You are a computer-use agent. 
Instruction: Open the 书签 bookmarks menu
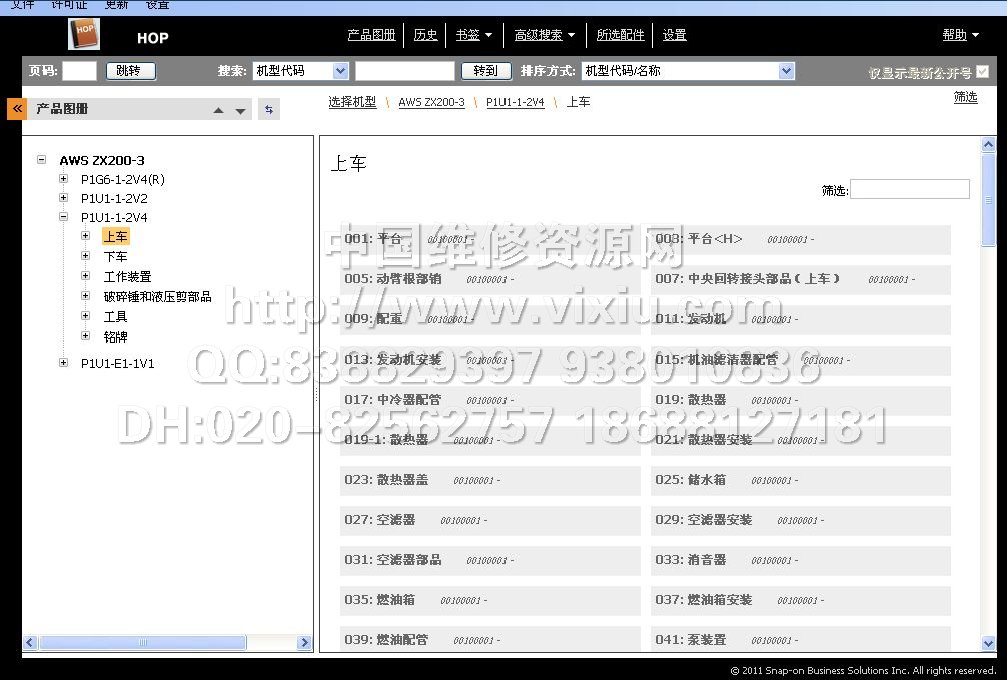pos(474,35)
